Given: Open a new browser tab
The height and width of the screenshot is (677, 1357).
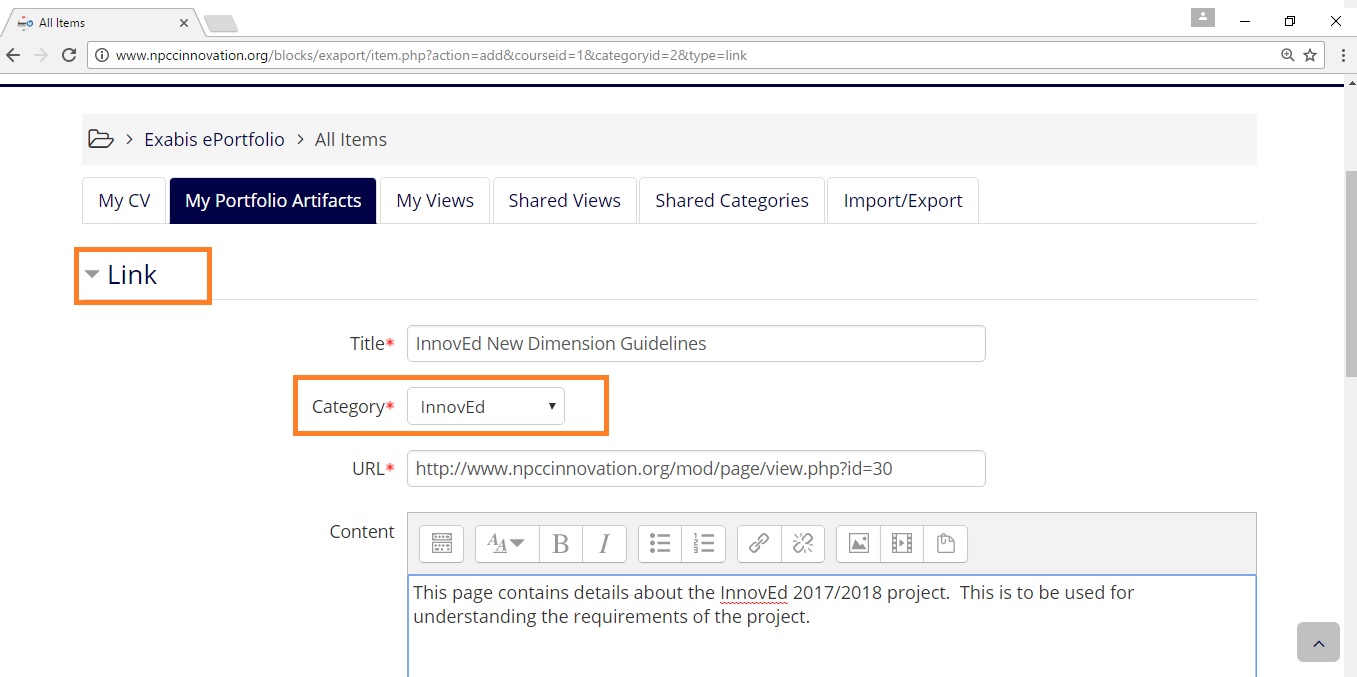Looking at the screenshot, I should pos(220,23).
